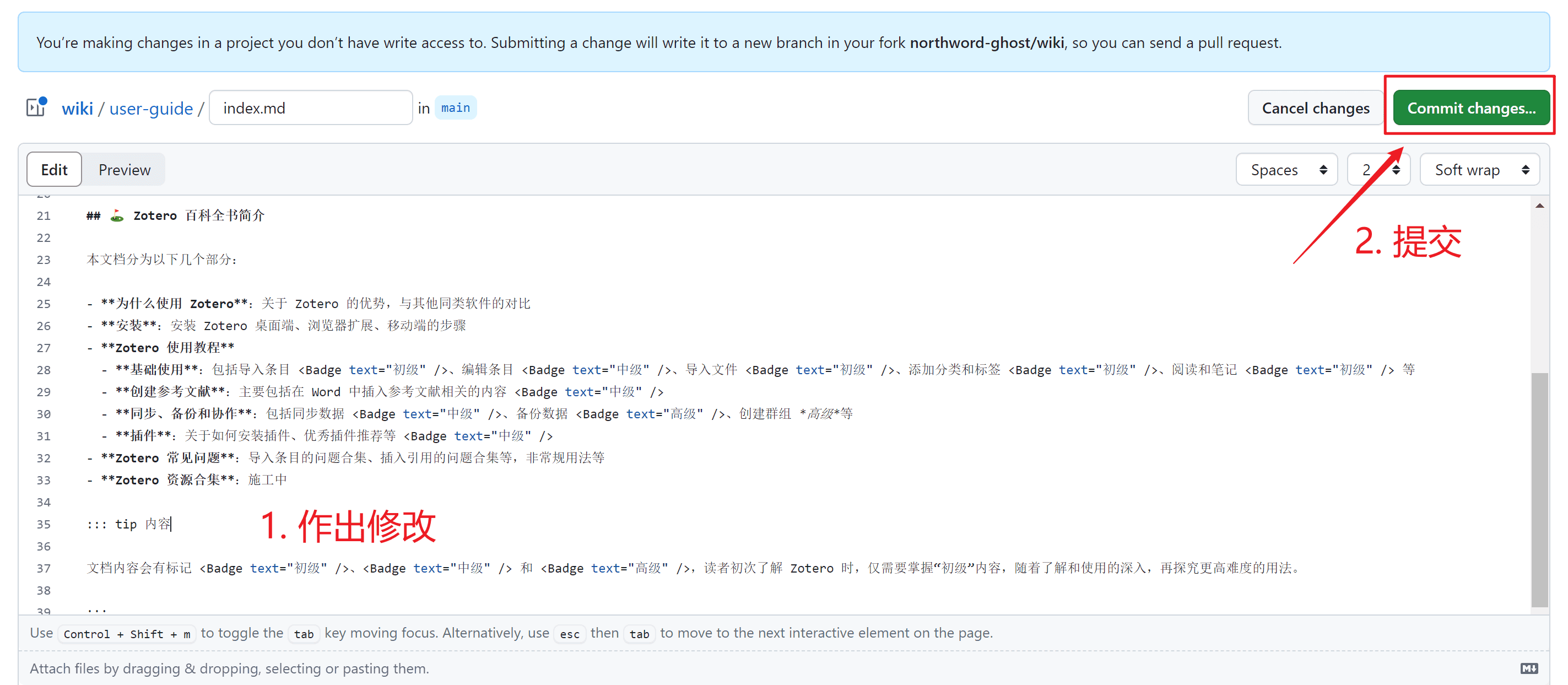Viewport: 1568px width, 685px height.
Task: Click the index.md filename field
Action: click(x=310, y=108)
